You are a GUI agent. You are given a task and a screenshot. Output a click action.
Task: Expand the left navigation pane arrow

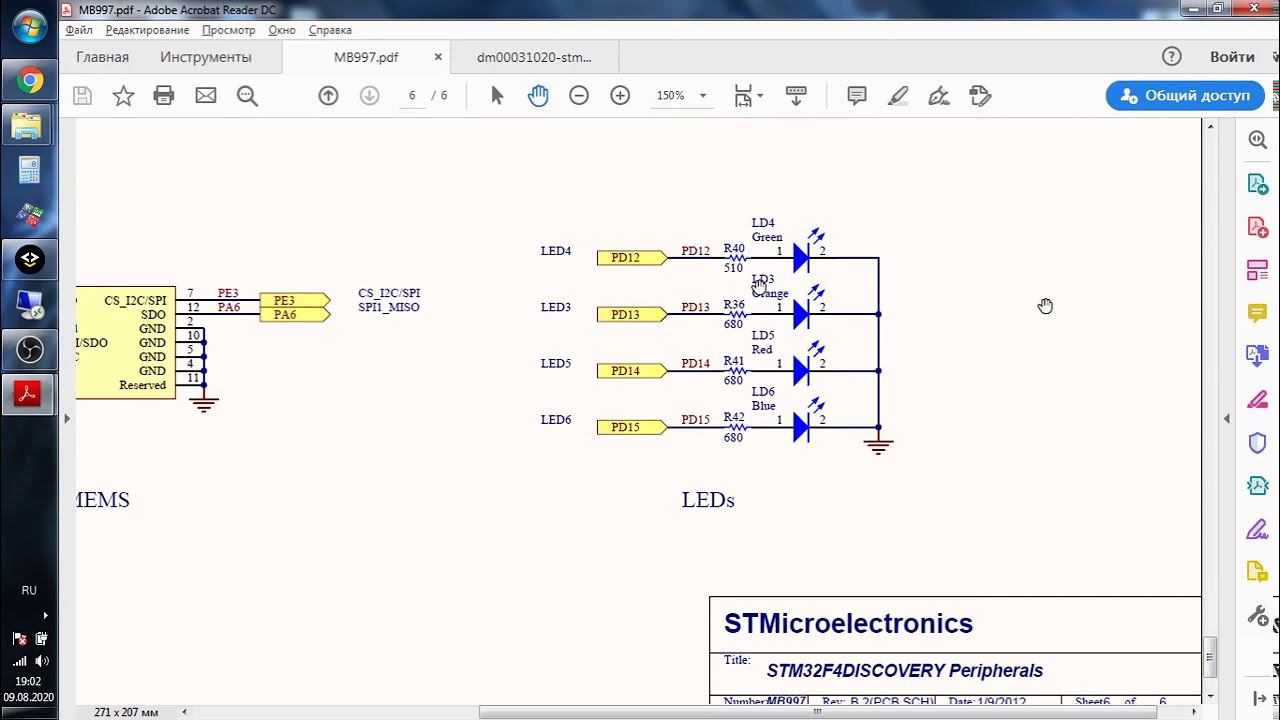click(67, 418)
